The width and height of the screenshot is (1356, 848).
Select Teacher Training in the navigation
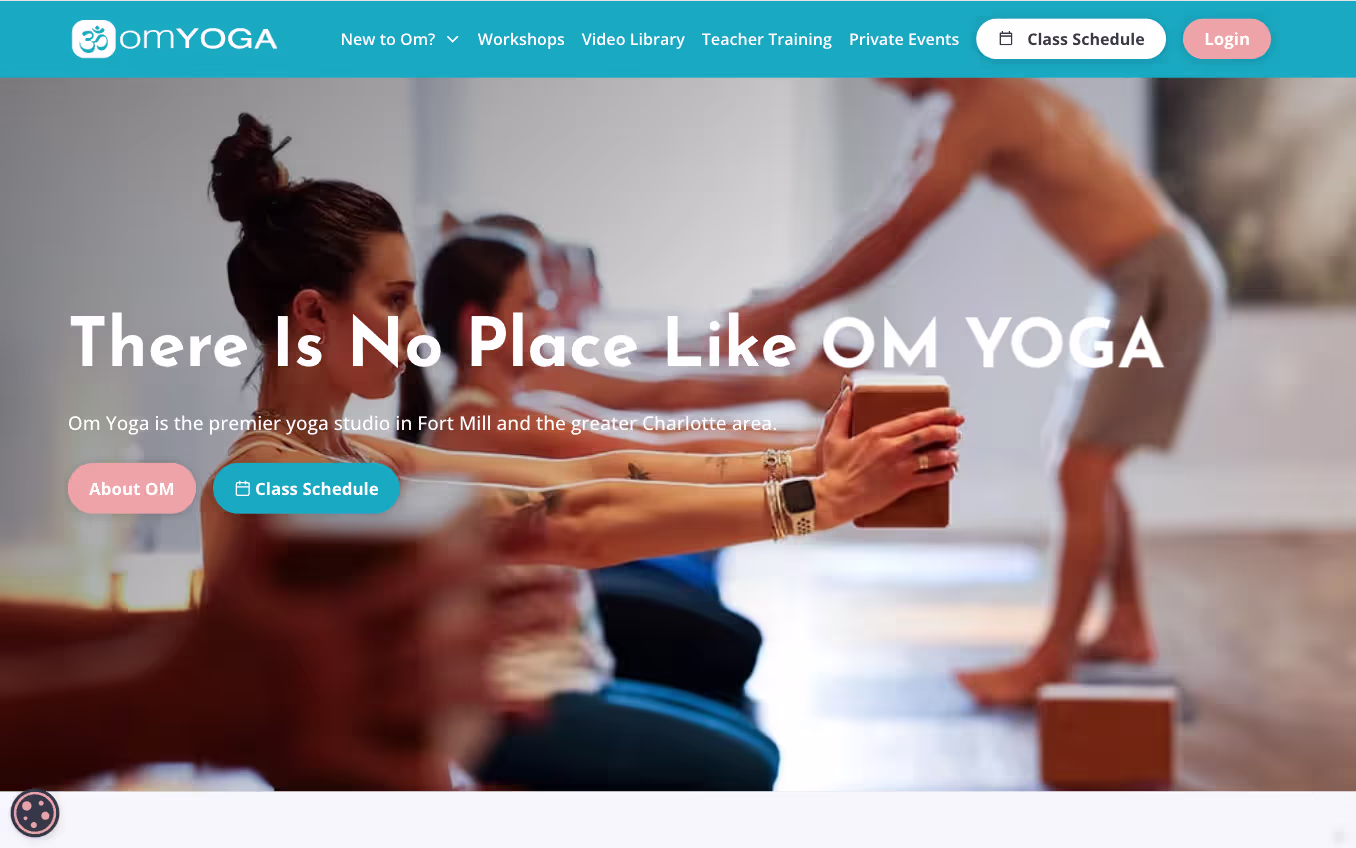[x=767, y=39]
